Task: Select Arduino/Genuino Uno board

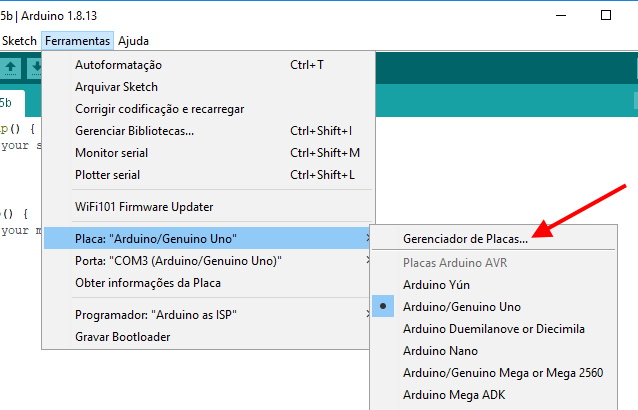Action: [494, 306]
